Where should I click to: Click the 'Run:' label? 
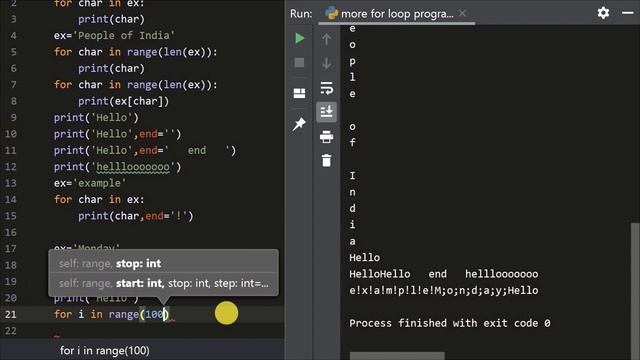pos(301,13)
